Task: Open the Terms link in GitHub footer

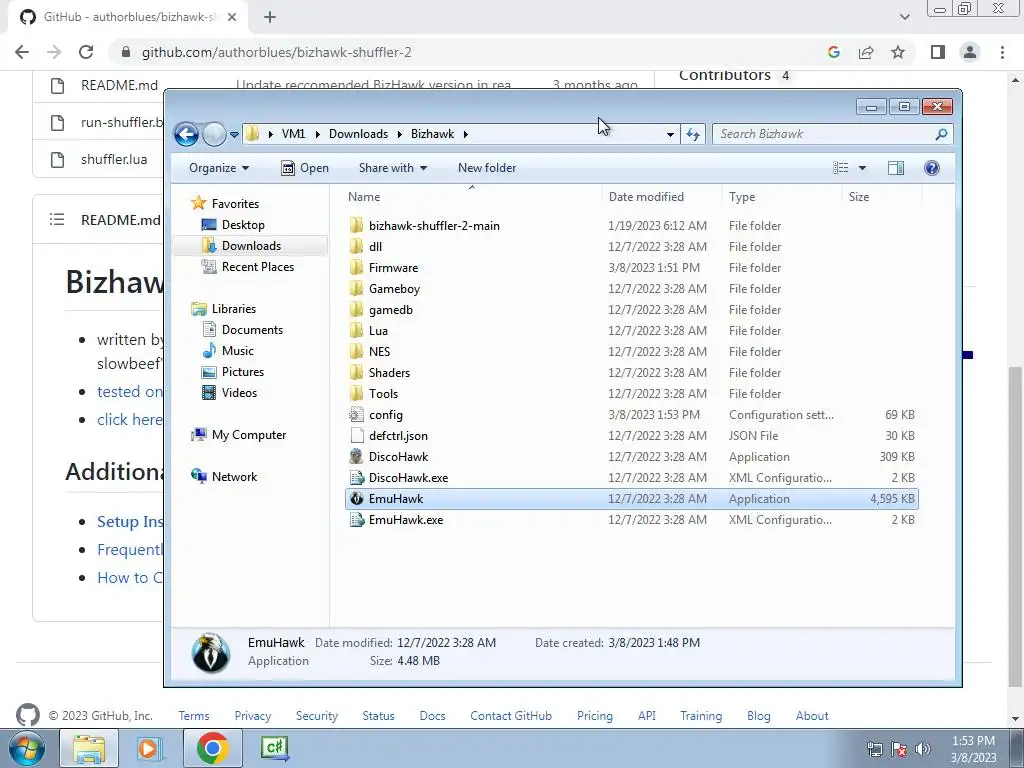Action: click(x=194, y=716)
